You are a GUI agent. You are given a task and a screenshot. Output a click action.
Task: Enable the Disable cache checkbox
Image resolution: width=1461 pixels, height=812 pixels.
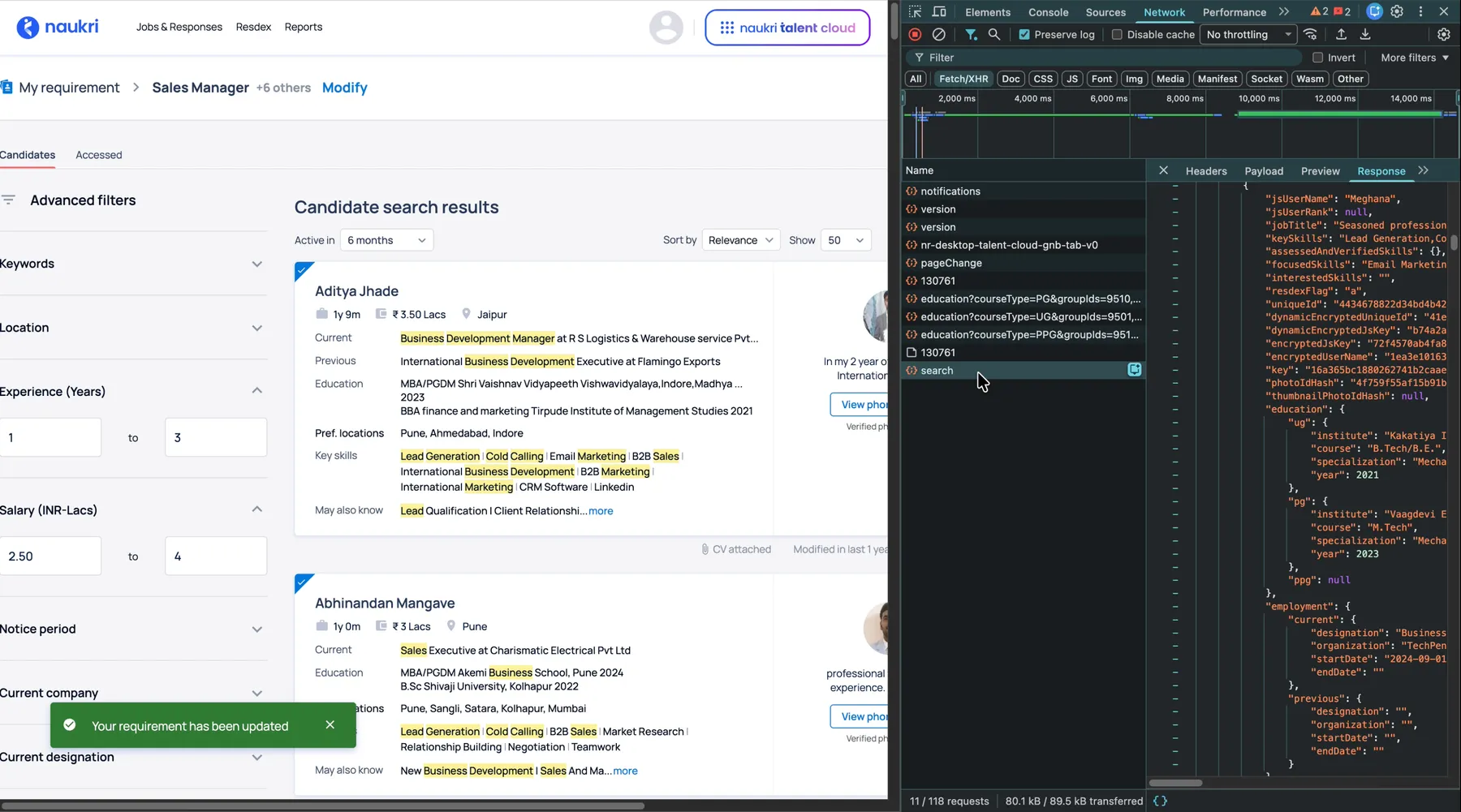1117,34
